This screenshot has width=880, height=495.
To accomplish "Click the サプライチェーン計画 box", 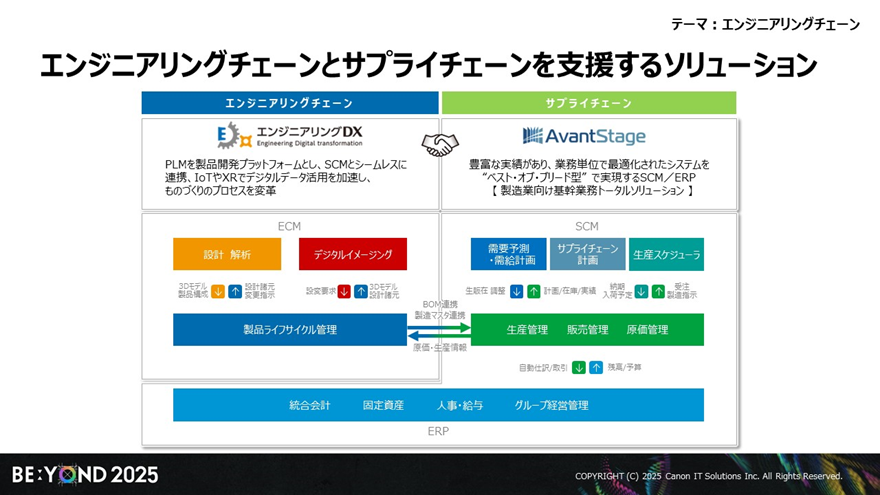I will (587, 254).
